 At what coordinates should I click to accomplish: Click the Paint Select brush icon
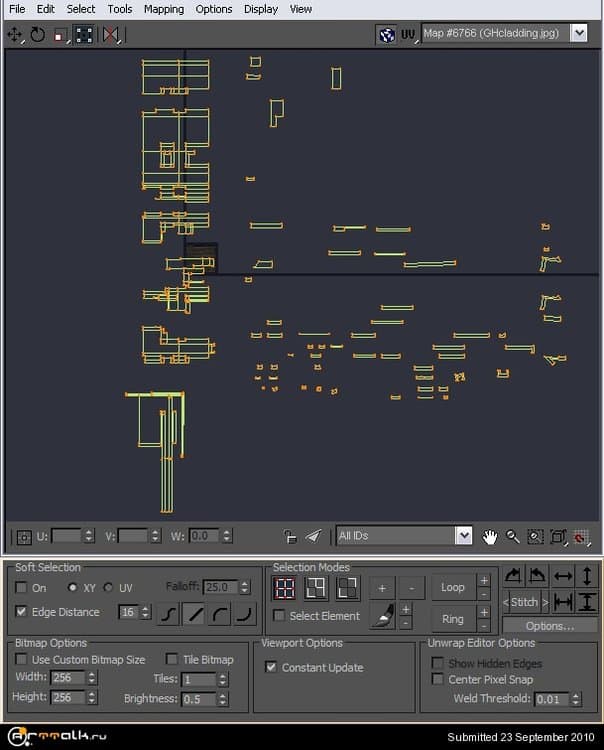381,618
